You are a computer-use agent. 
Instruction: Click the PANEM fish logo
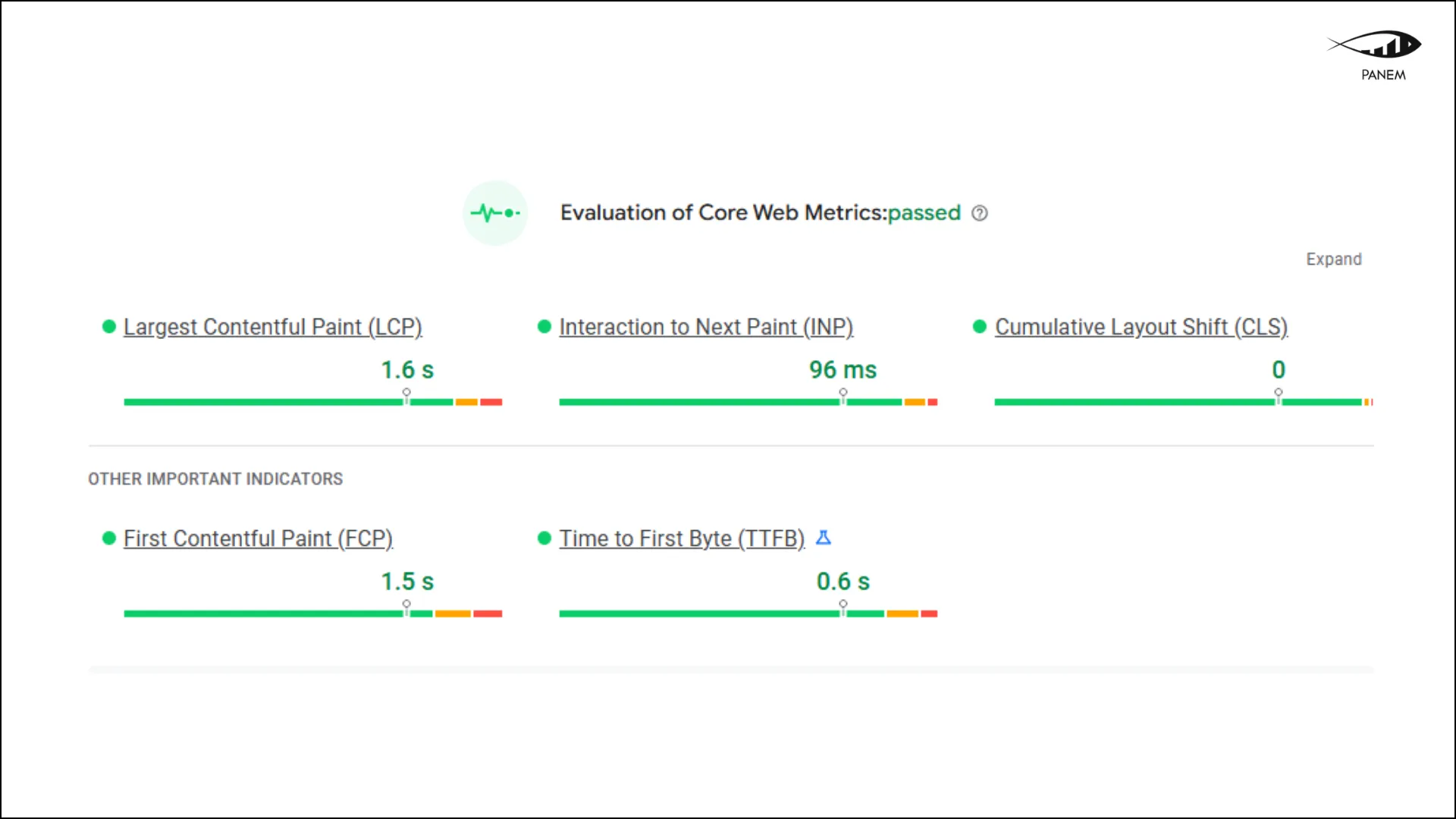click(1374, 45)
